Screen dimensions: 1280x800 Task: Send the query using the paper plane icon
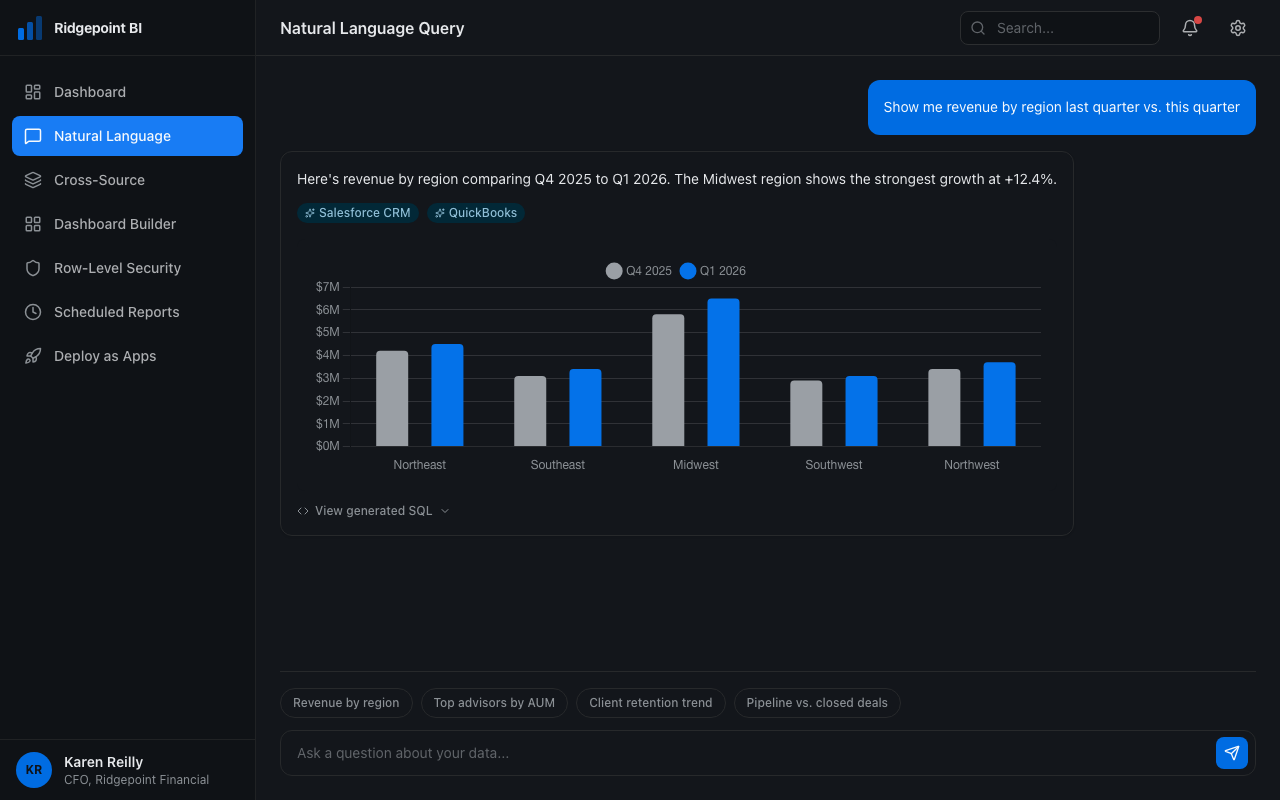[1231, 753]
